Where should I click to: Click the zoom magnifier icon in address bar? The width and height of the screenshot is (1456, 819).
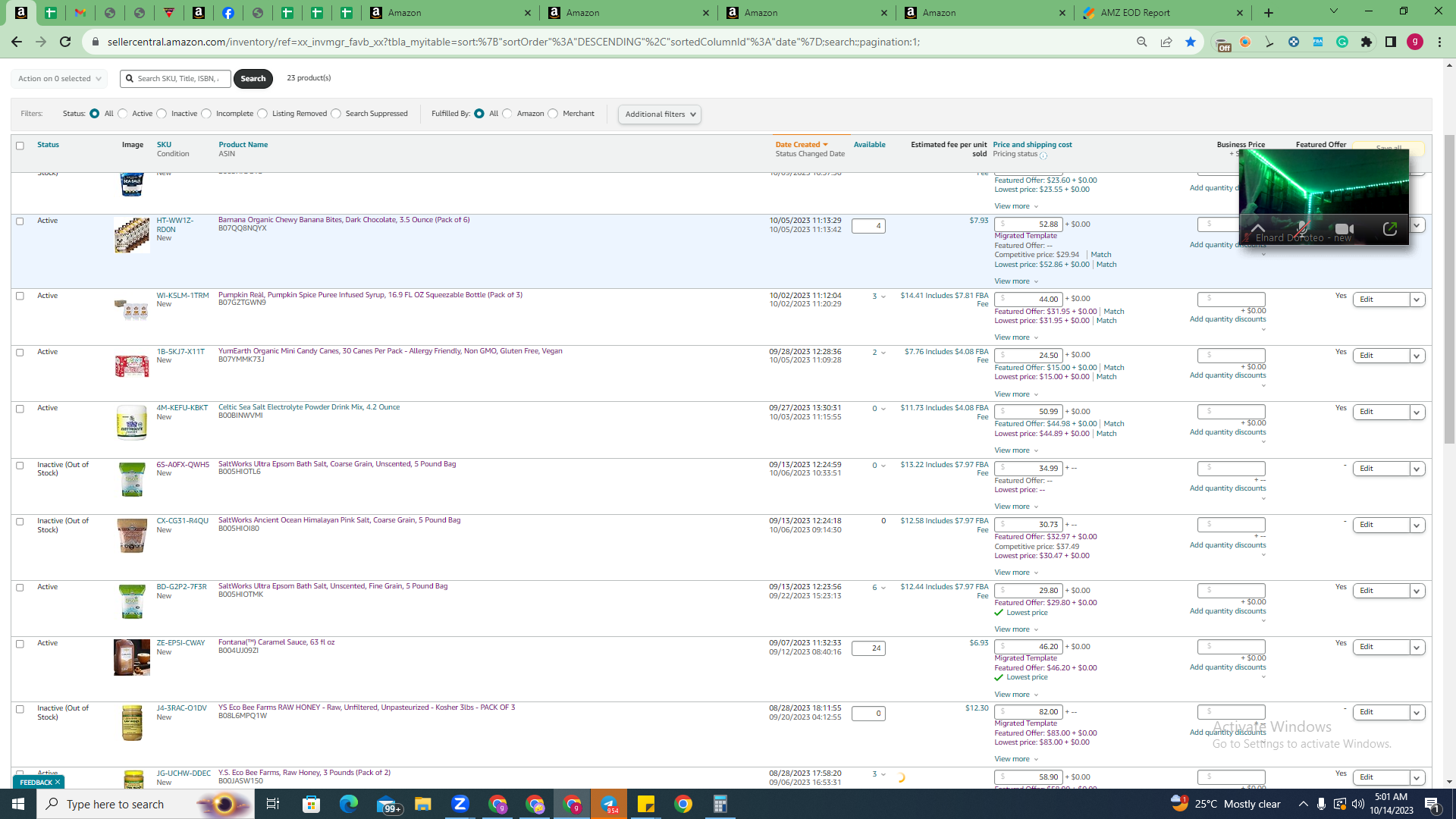1142,42
